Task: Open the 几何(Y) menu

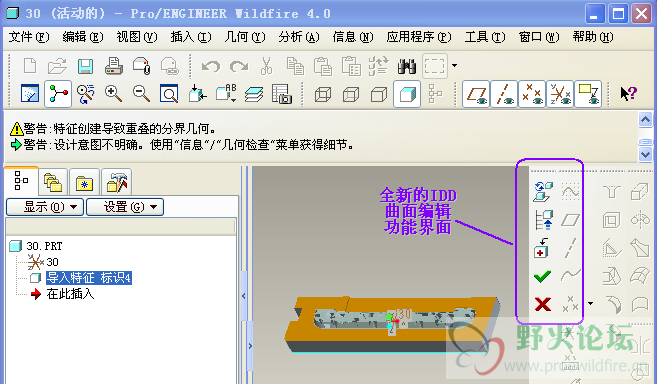Action: click(245, 37)
